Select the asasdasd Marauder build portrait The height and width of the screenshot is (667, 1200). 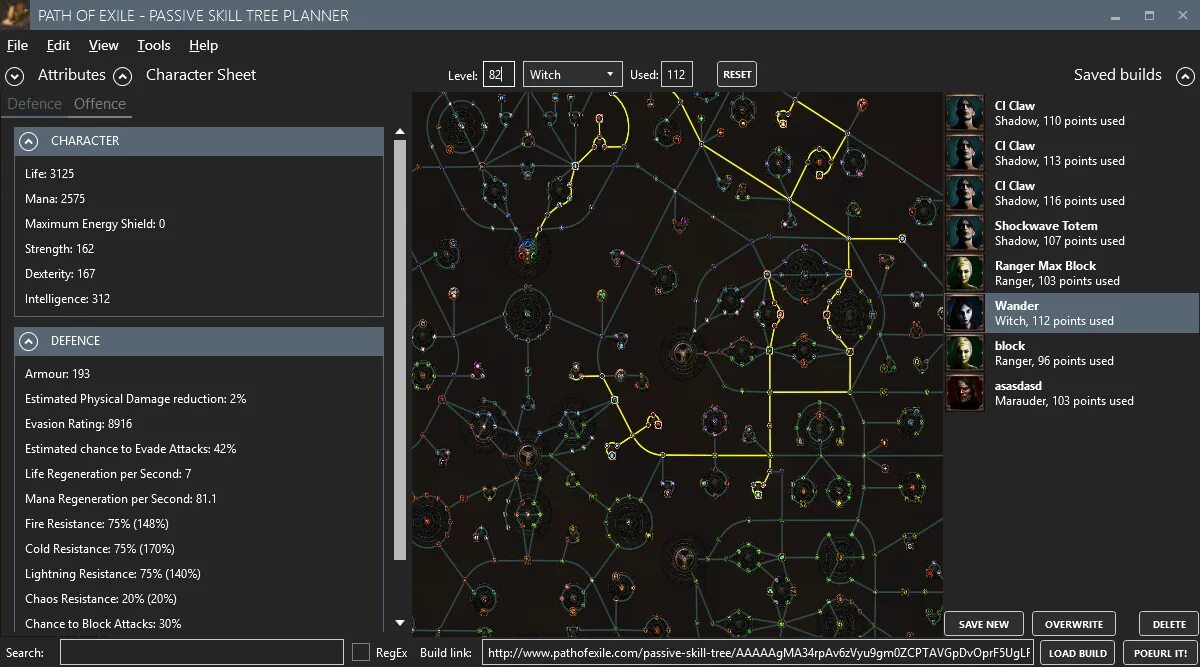tap(965, 393)
